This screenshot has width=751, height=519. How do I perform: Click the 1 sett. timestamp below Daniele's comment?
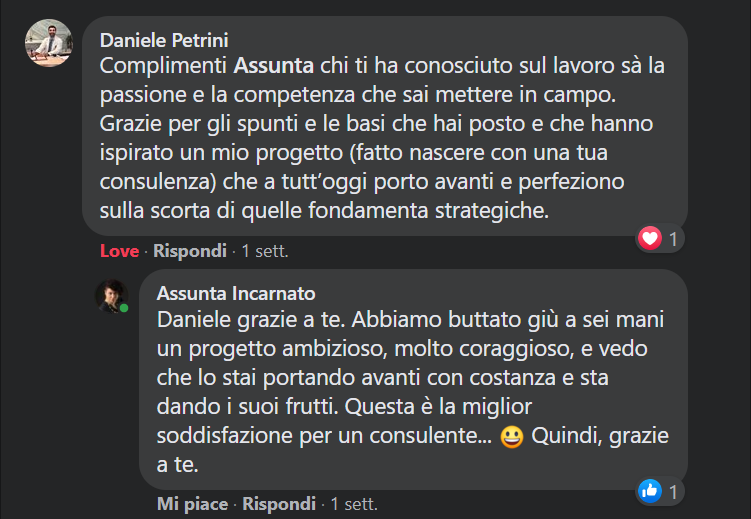(265, 251)
